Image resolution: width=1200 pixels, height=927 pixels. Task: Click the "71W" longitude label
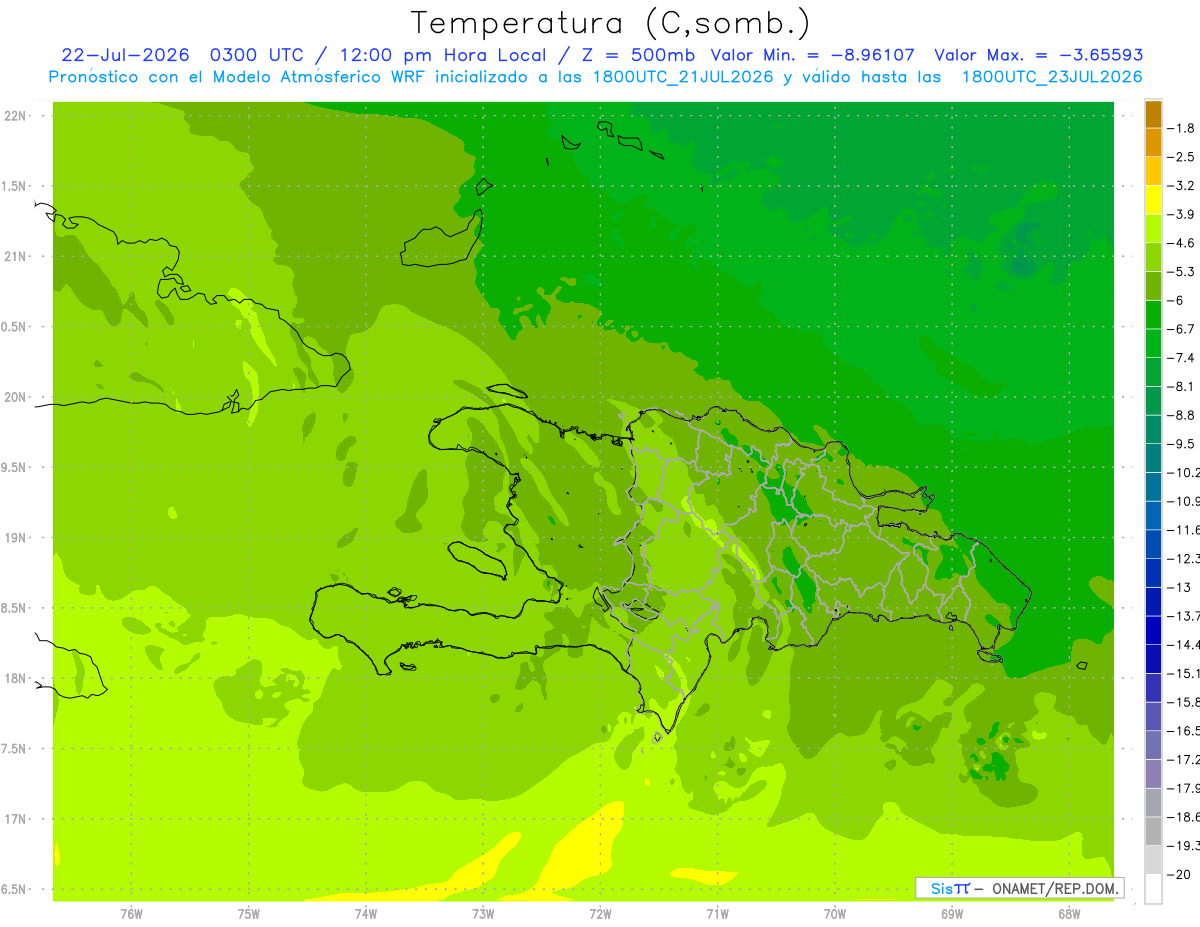click(x=717, y=914)
